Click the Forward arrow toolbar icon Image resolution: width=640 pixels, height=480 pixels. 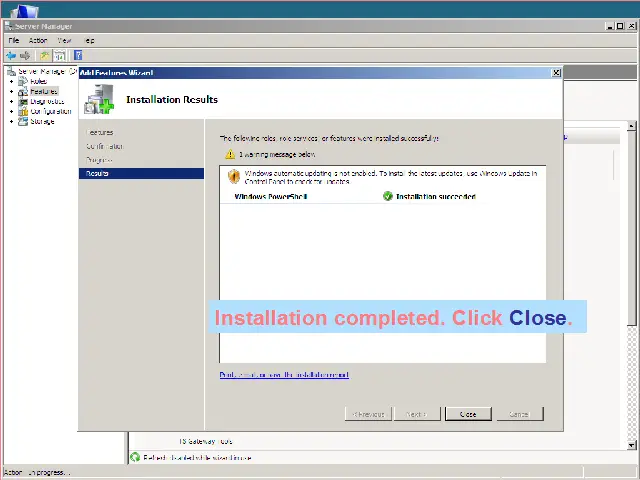pyautogui.click(x=25, y=55)
